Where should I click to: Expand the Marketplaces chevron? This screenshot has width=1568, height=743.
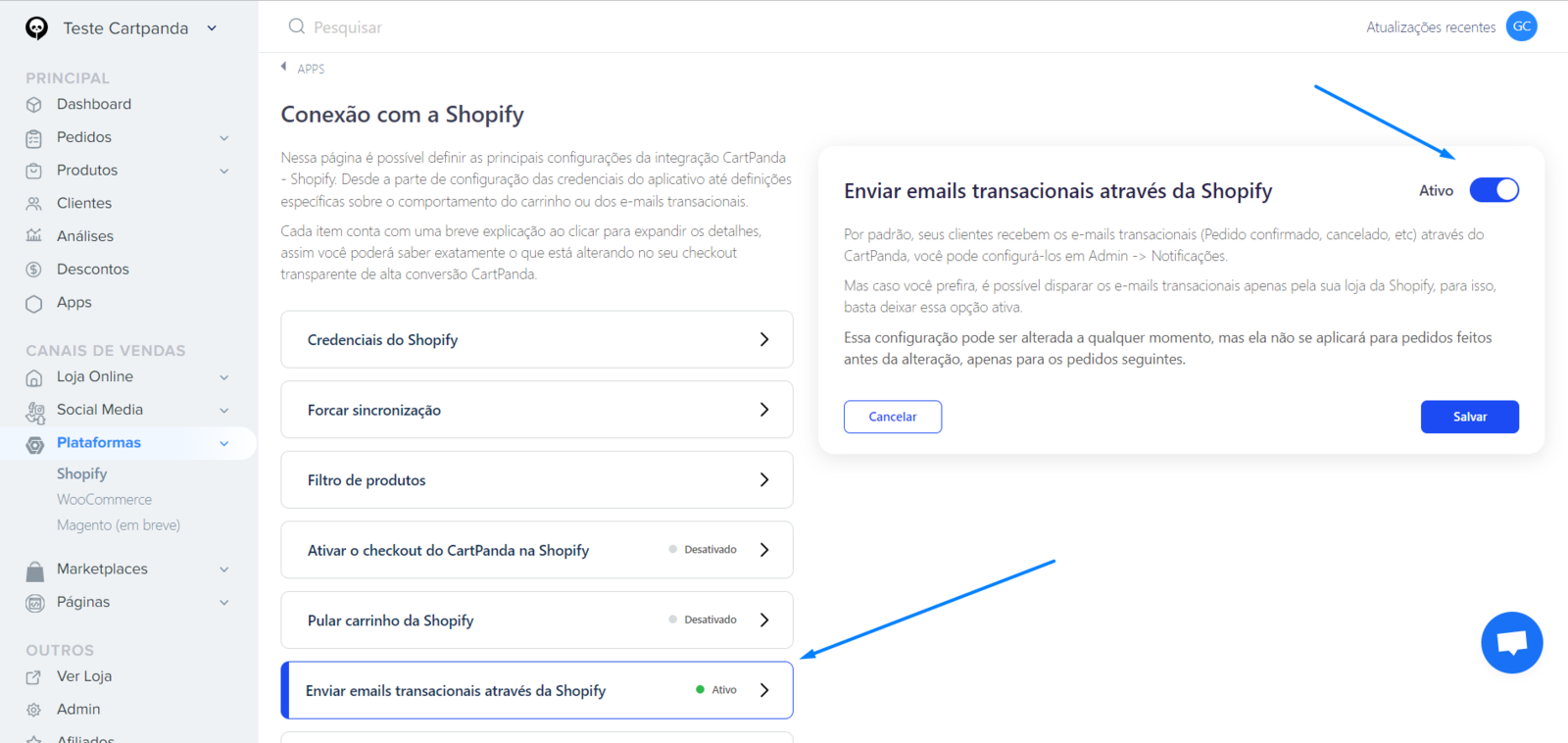click(x=223, y=570)
